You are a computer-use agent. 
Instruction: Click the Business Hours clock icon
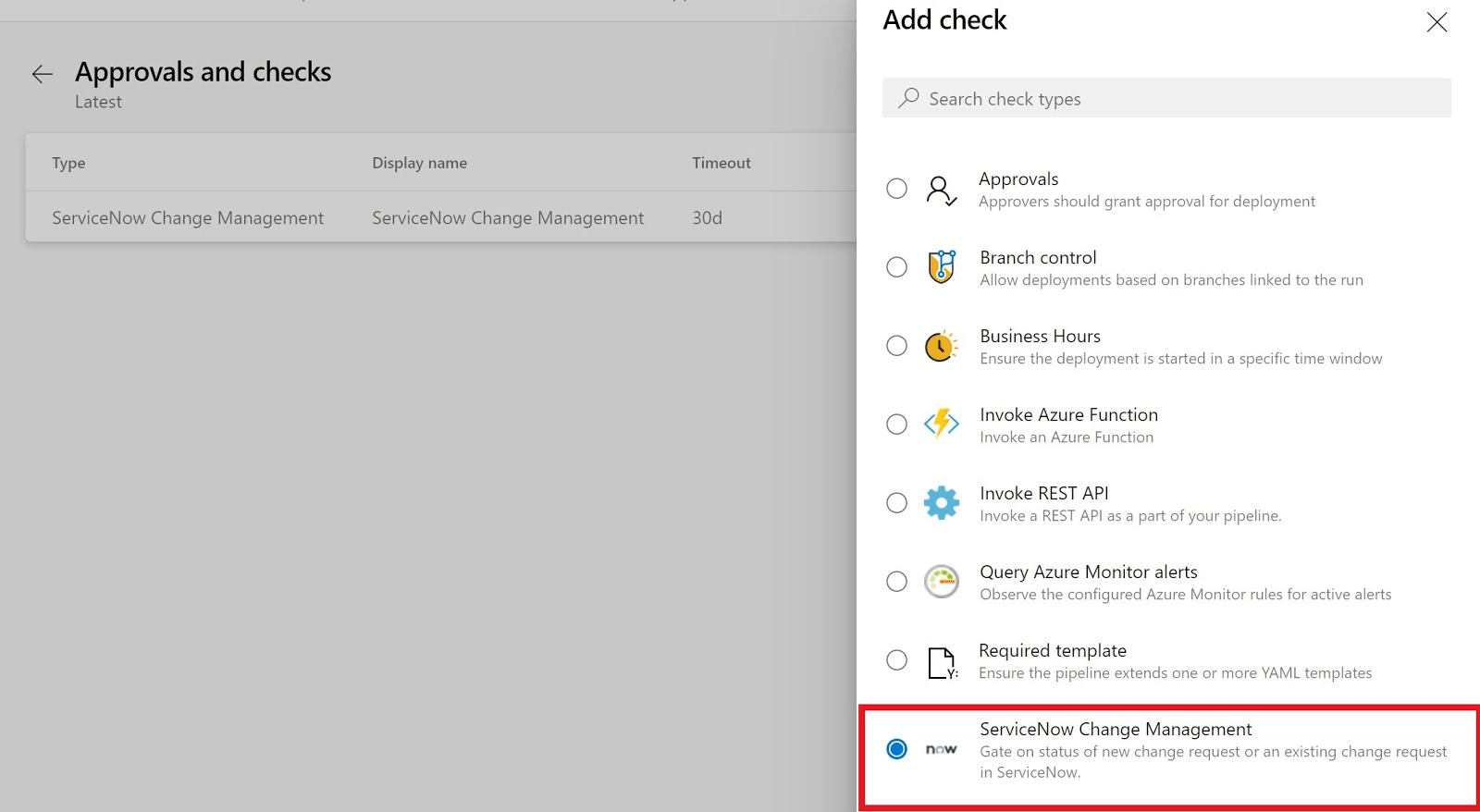(x=942, y=346)
